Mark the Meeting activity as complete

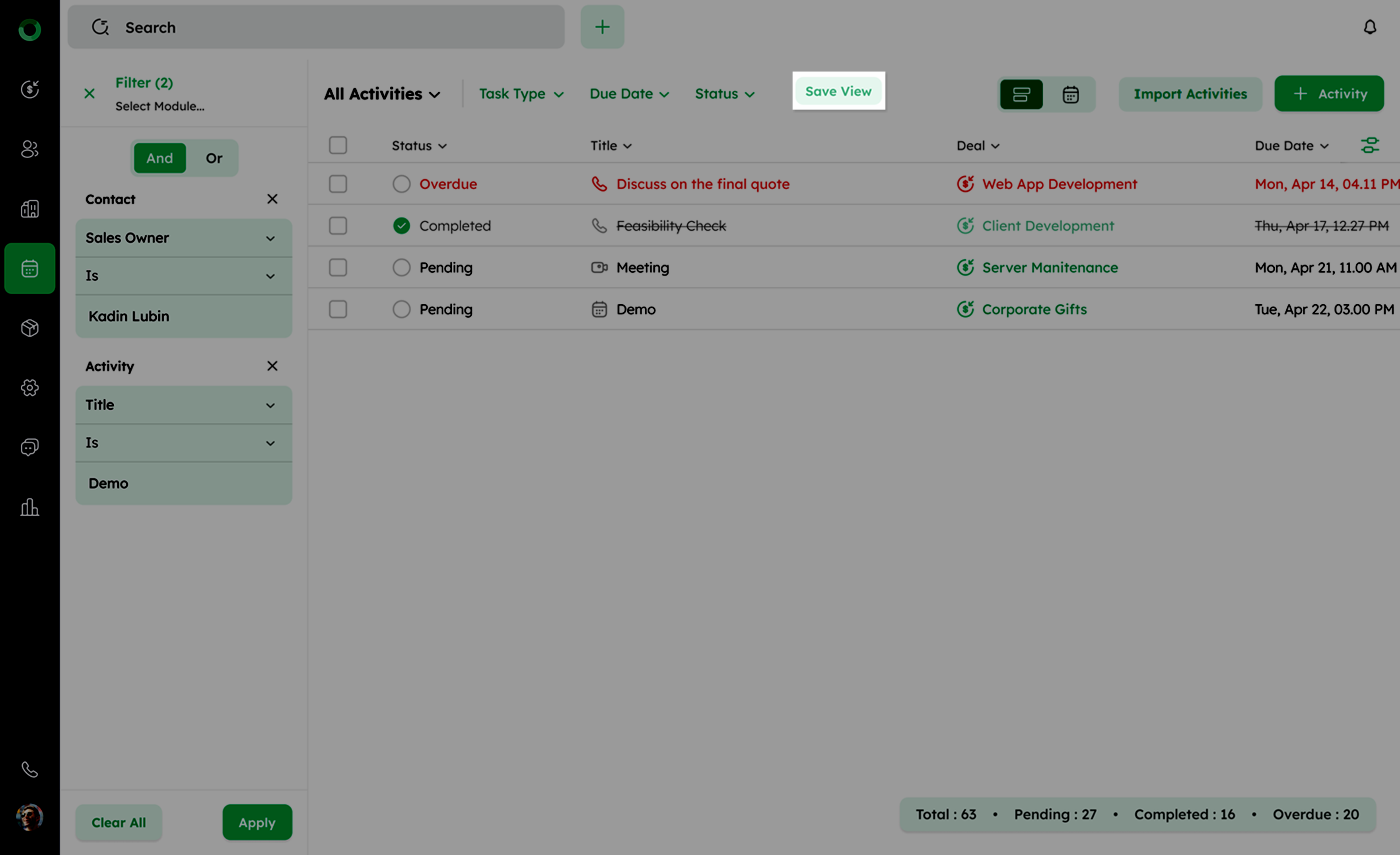tap(401, 268)
